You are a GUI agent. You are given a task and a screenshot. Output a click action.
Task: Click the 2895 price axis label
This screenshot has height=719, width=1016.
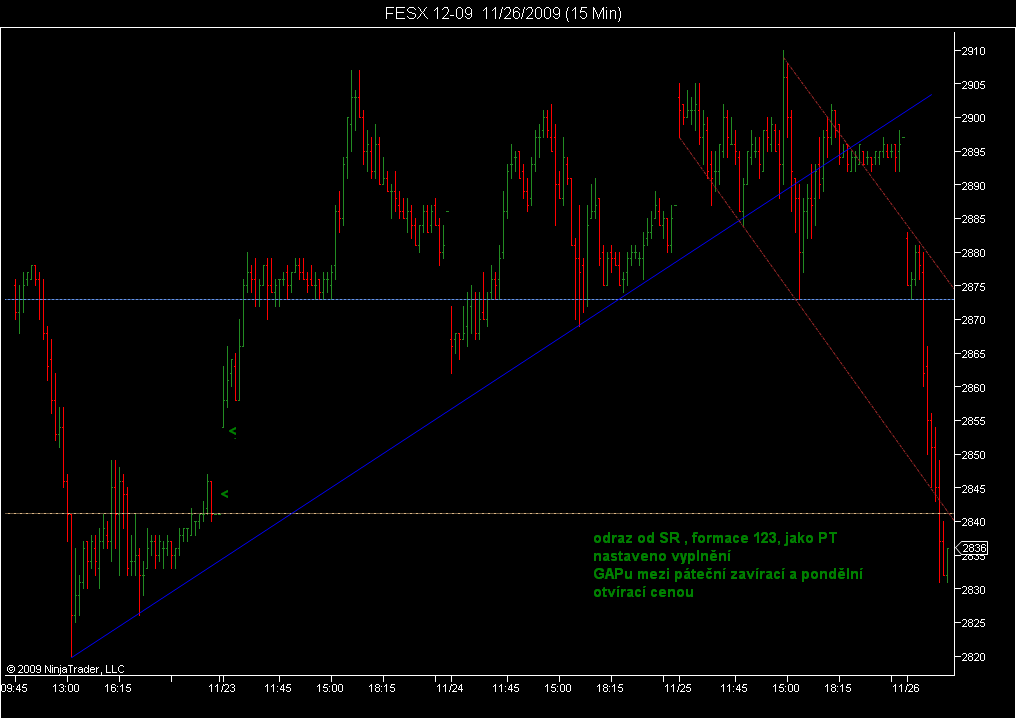(x=974, y=152)
